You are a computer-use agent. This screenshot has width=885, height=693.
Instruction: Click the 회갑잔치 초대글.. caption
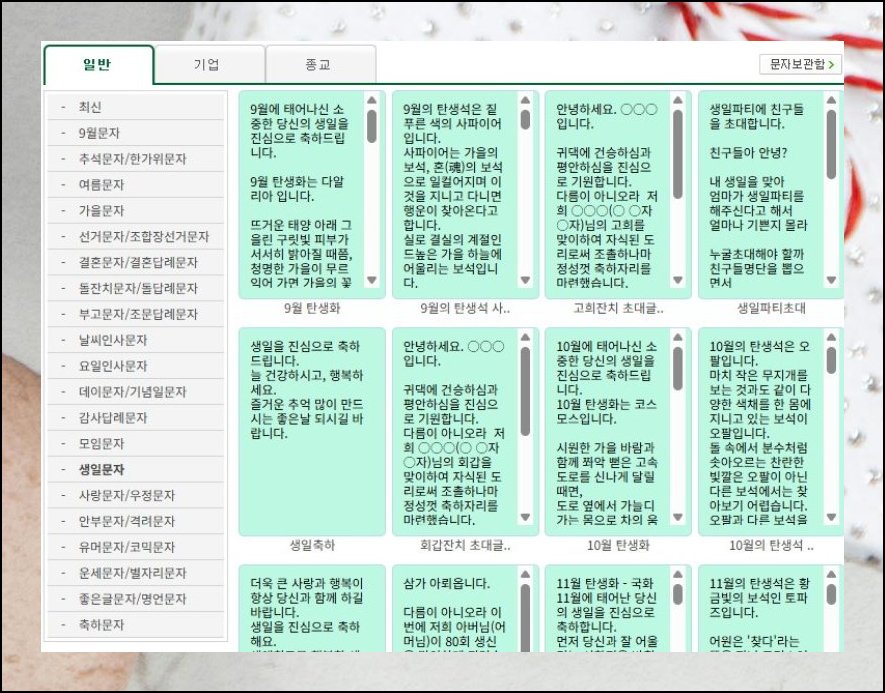pyautogui.click(x=465, y=545)
